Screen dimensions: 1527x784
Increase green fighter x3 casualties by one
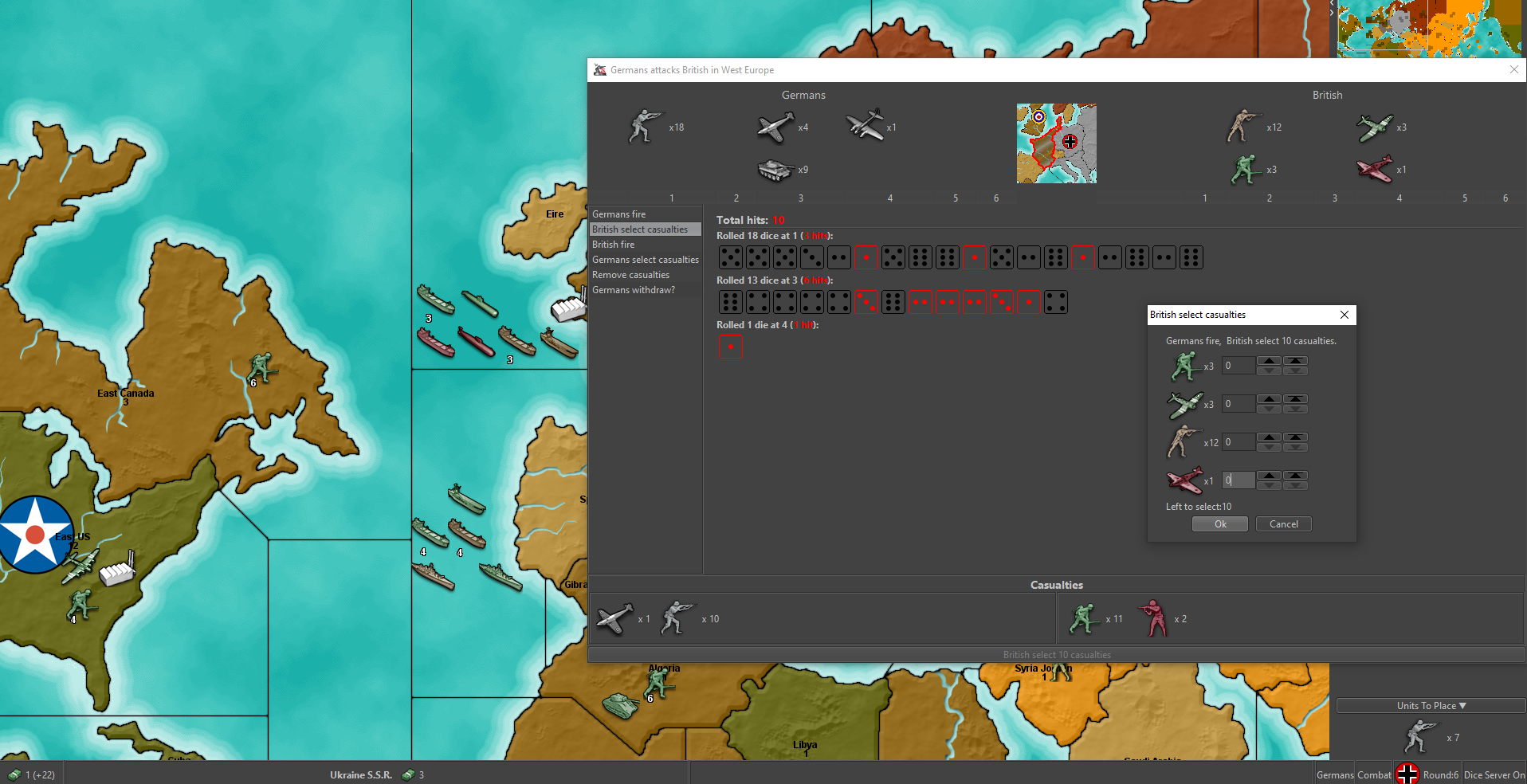pos(1269,399)
